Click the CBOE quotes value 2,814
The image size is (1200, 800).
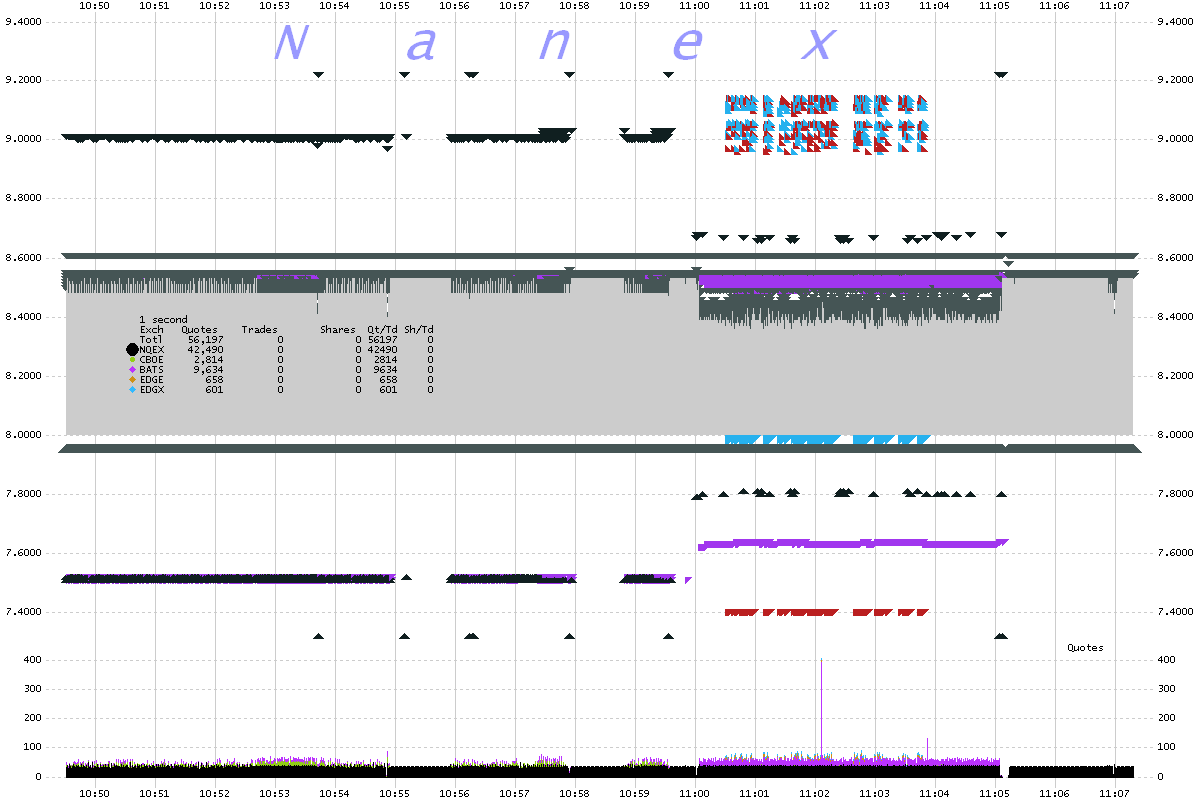pyautogui.click(x=208, y=359)
